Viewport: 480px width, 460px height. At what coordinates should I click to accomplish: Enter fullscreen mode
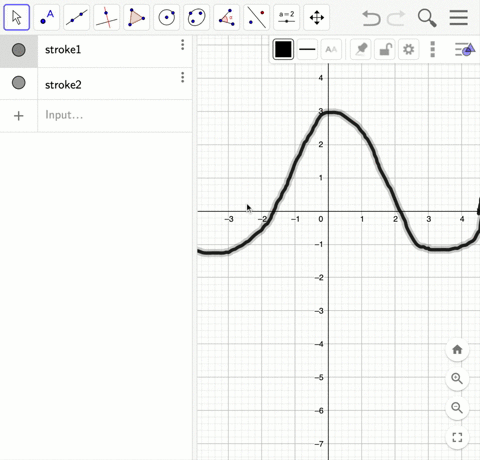(457, 437)
